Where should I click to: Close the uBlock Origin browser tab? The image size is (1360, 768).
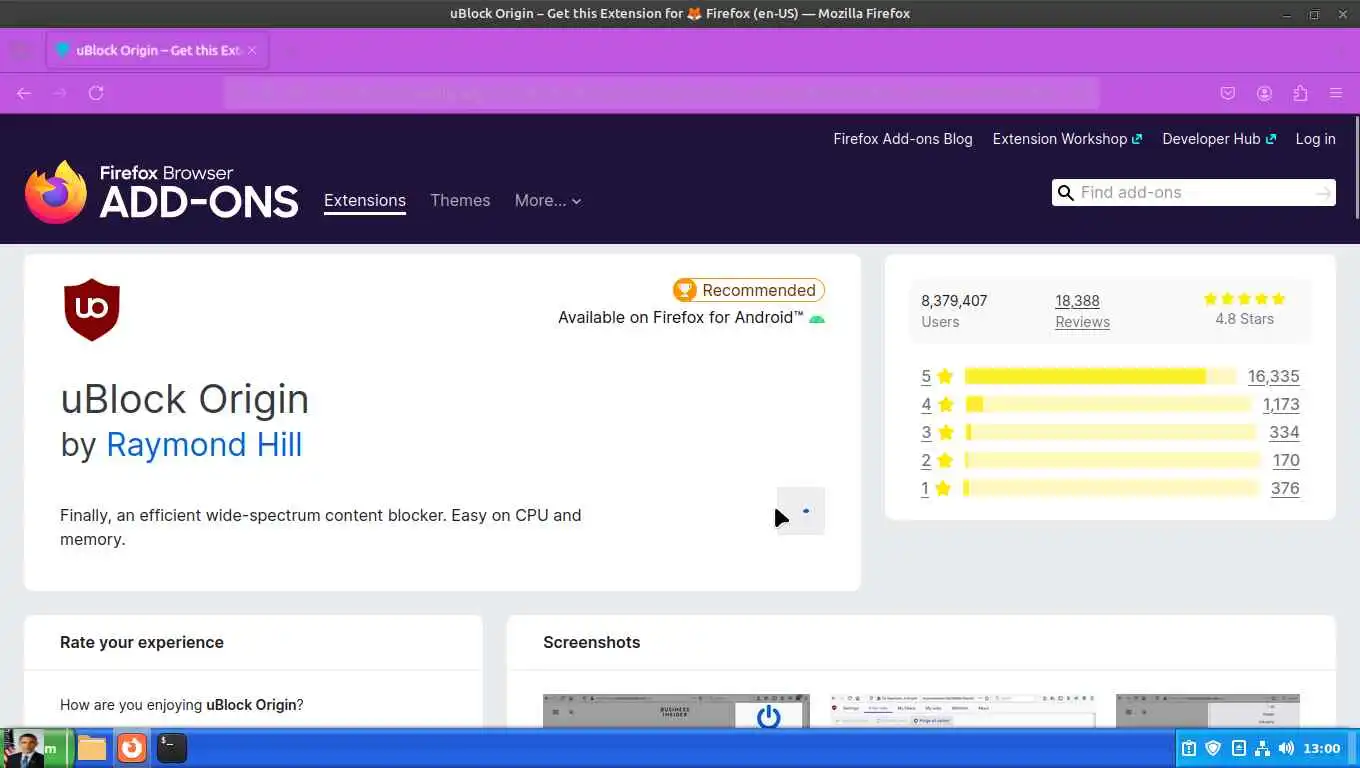[x=252, y=50]
